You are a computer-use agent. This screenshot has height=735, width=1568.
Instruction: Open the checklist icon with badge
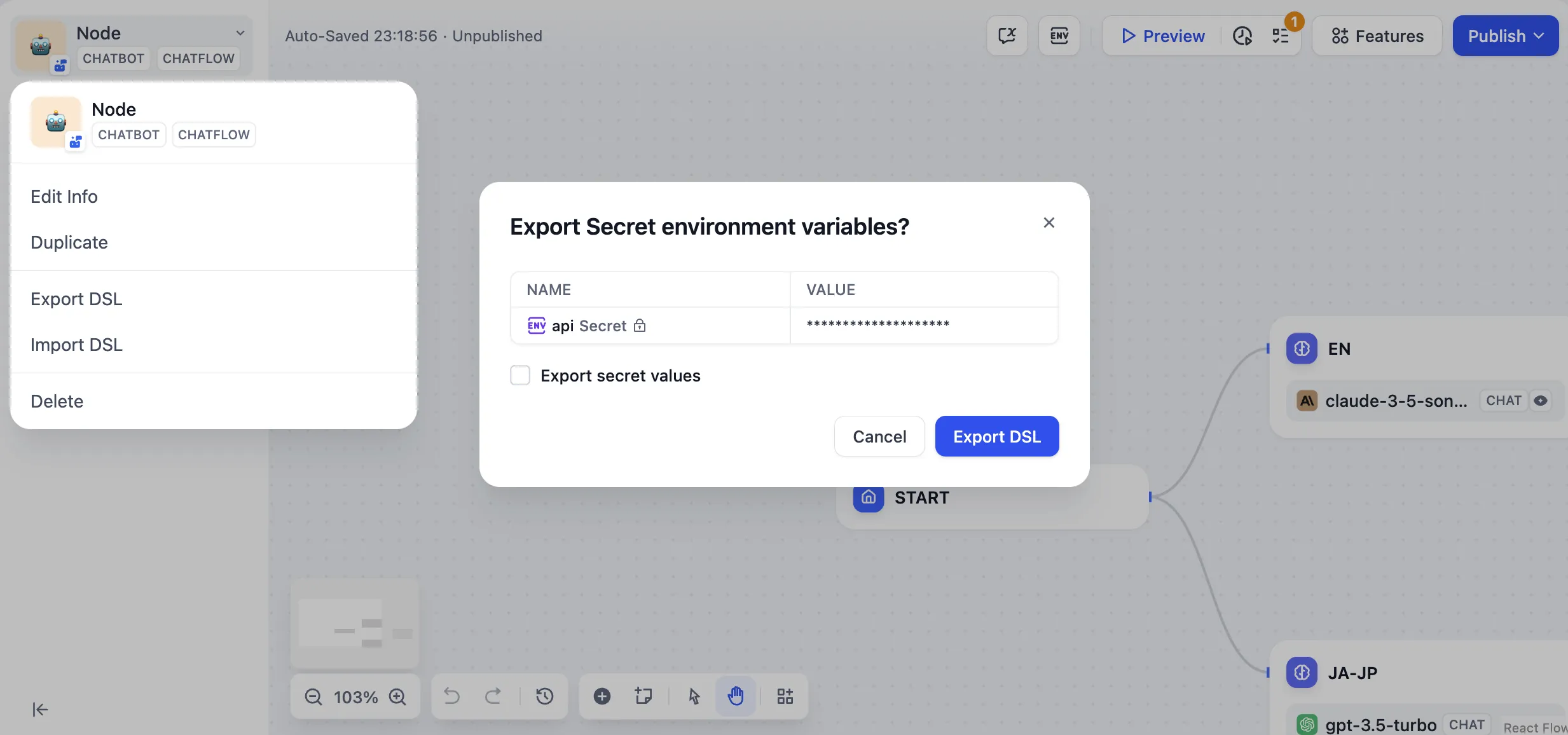[1281, 36]
